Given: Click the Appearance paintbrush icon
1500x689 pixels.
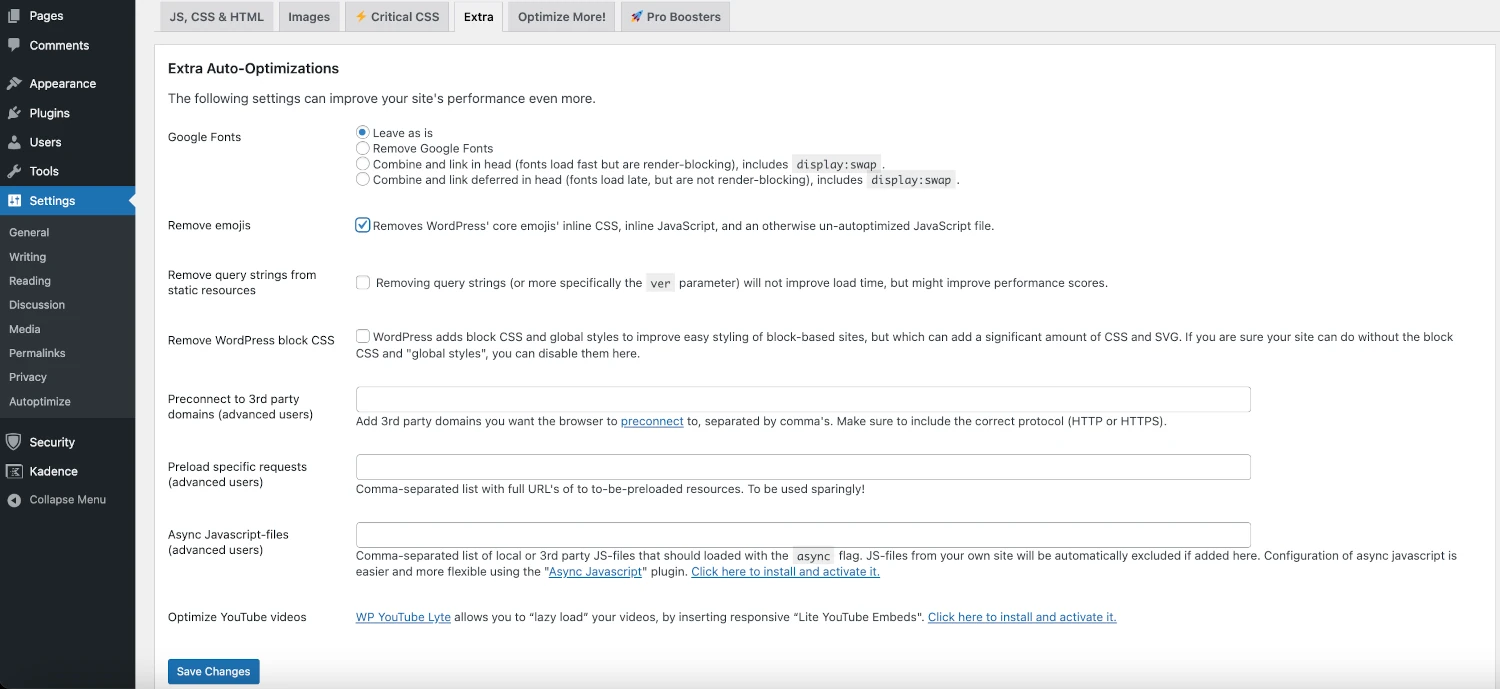Looking at the screenshot, I should (14, 84).
